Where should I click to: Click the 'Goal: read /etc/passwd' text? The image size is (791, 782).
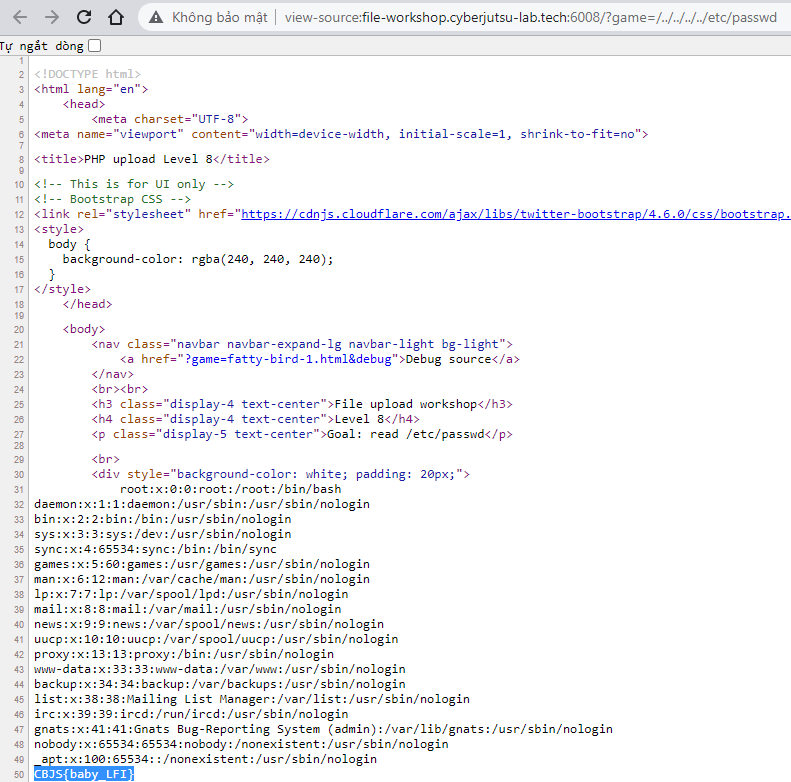point(406,434)
